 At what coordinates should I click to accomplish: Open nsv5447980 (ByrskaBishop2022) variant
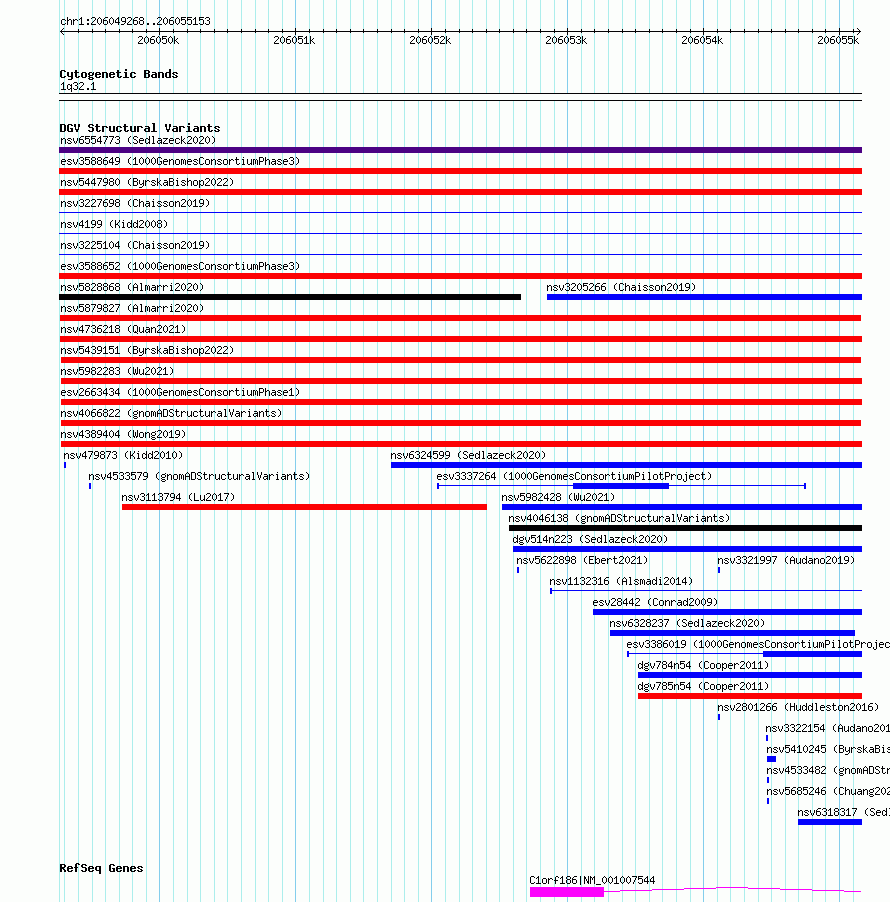[x=147, y=182]
